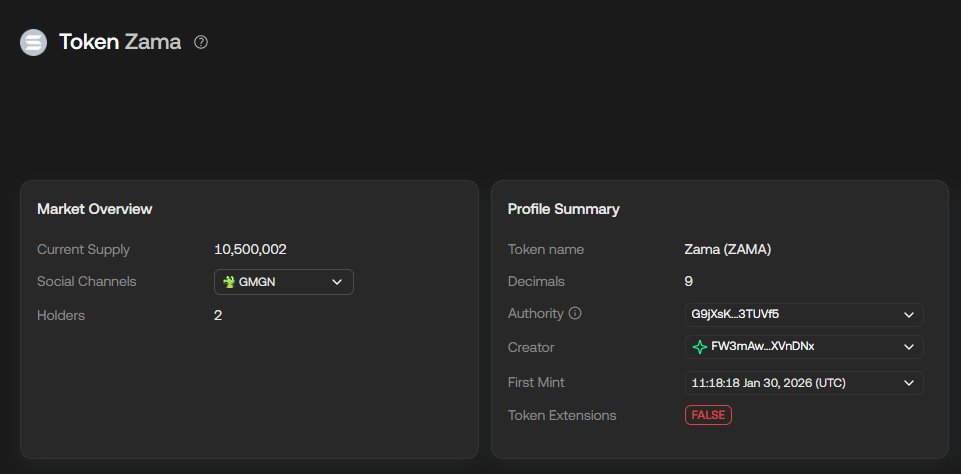Select the FW3mAw...XVnDNx creator address
This screenshot has width=961, height=474.
click(x=755, y=347)
